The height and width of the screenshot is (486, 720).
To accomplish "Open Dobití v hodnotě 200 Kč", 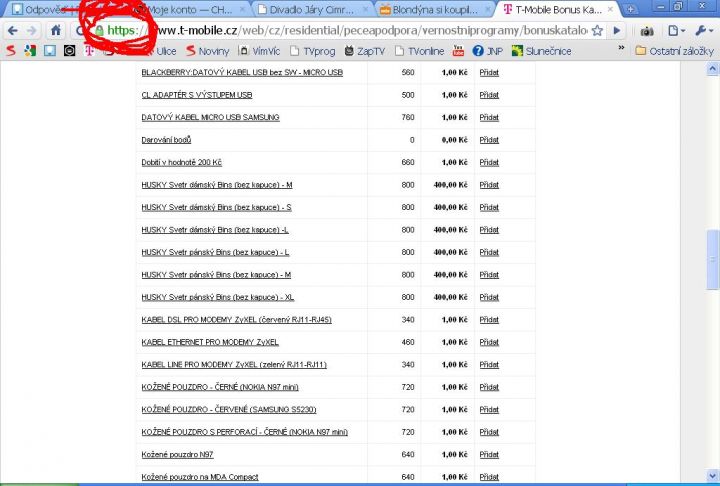I will 181,163.
